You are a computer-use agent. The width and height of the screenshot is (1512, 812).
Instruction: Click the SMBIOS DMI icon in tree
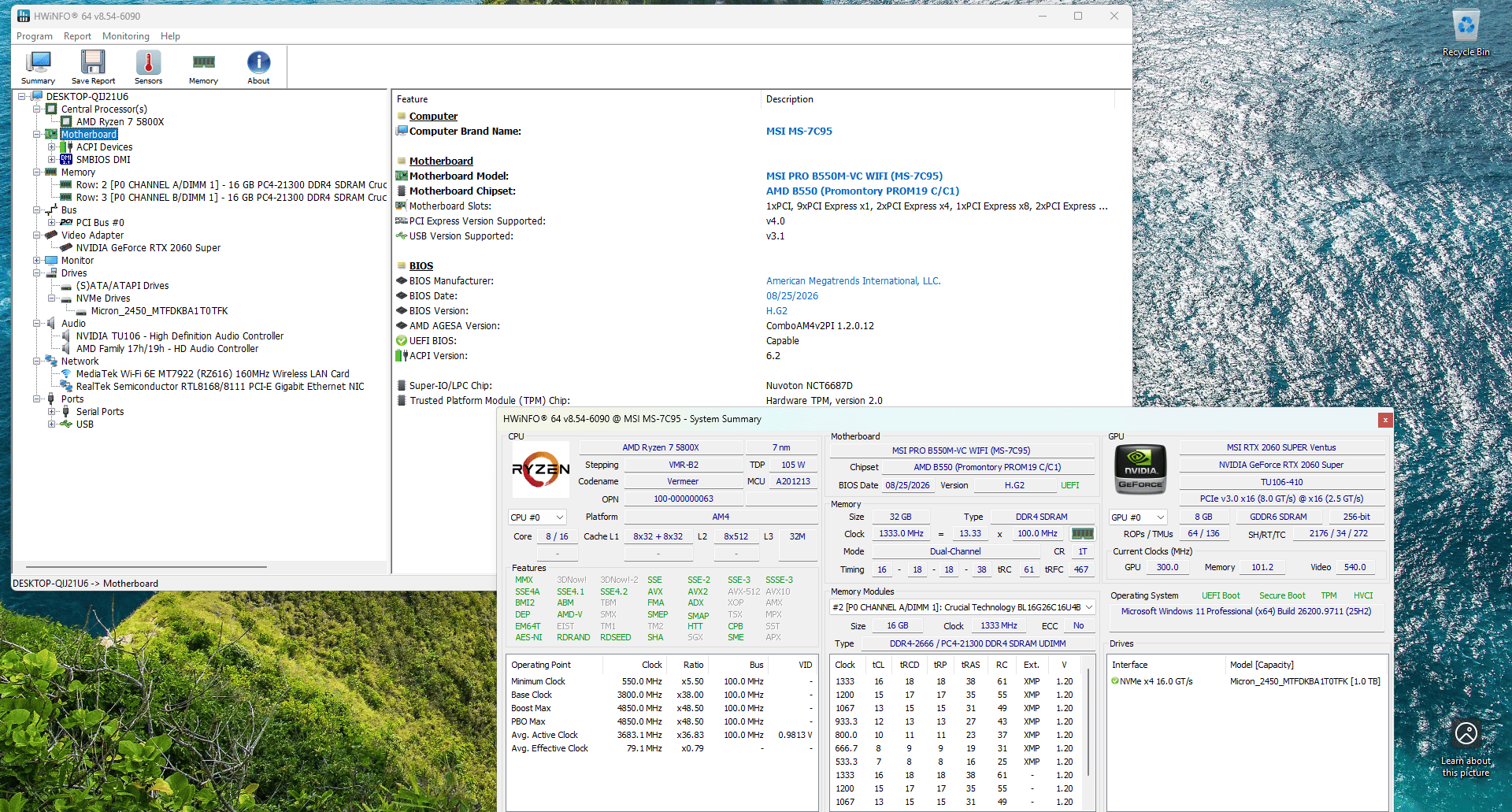coord(66,159)
